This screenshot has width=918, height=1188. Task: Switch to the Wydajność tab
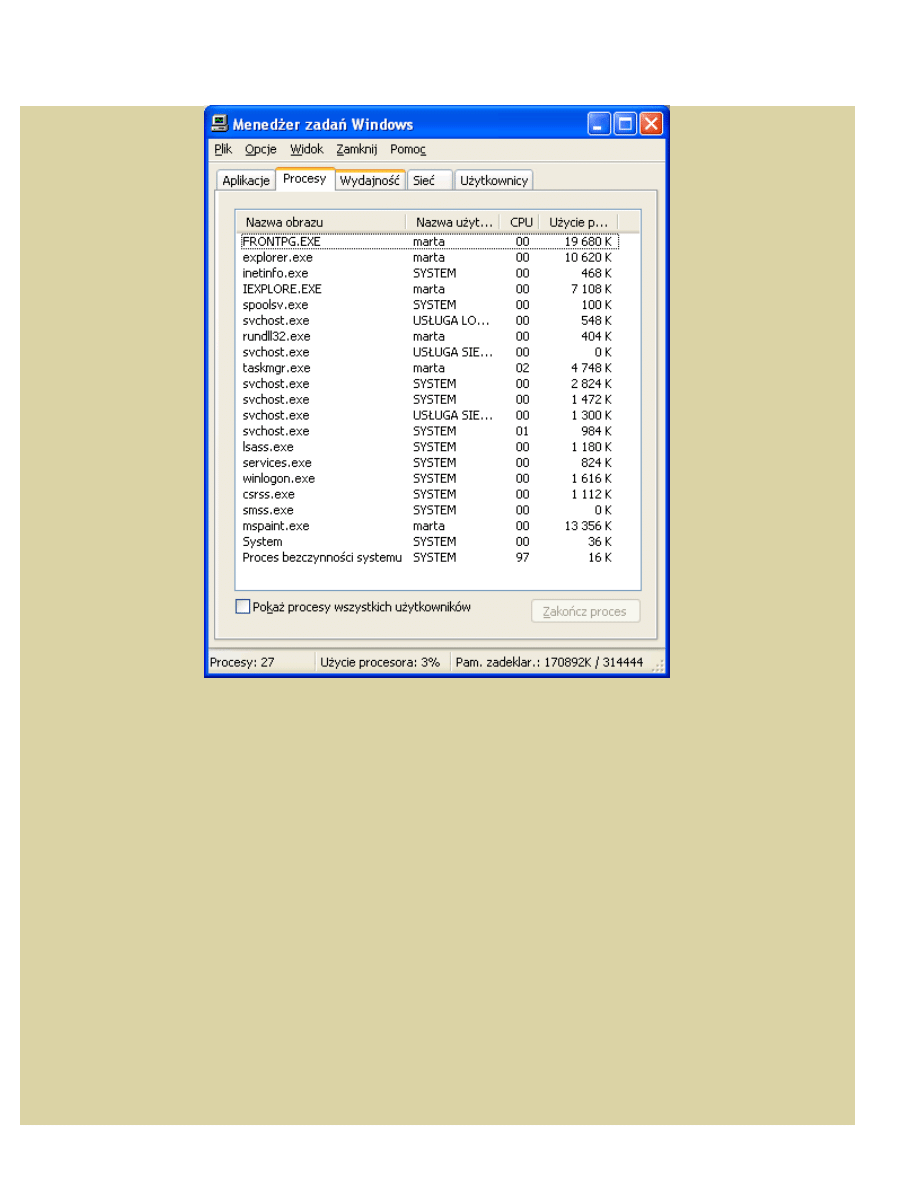click(370, 181)
